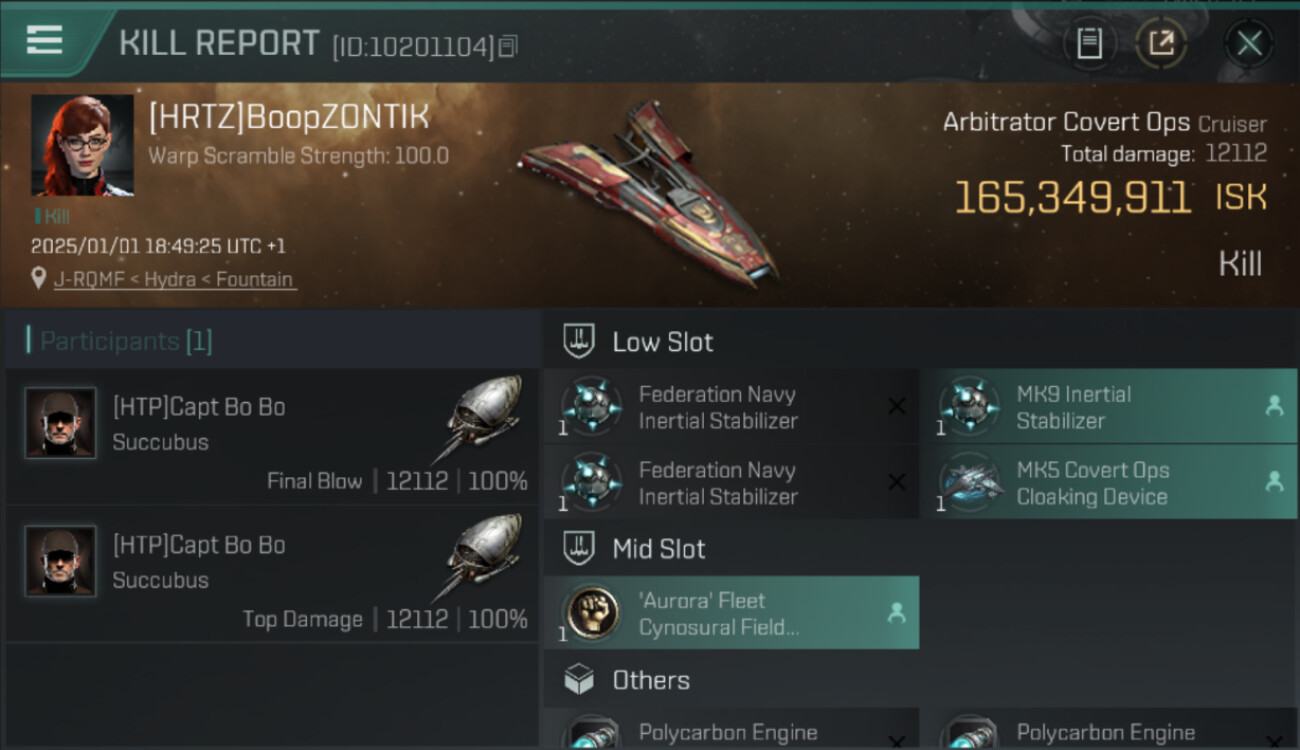Click the Low Slot section header

(x=662, y=342)
